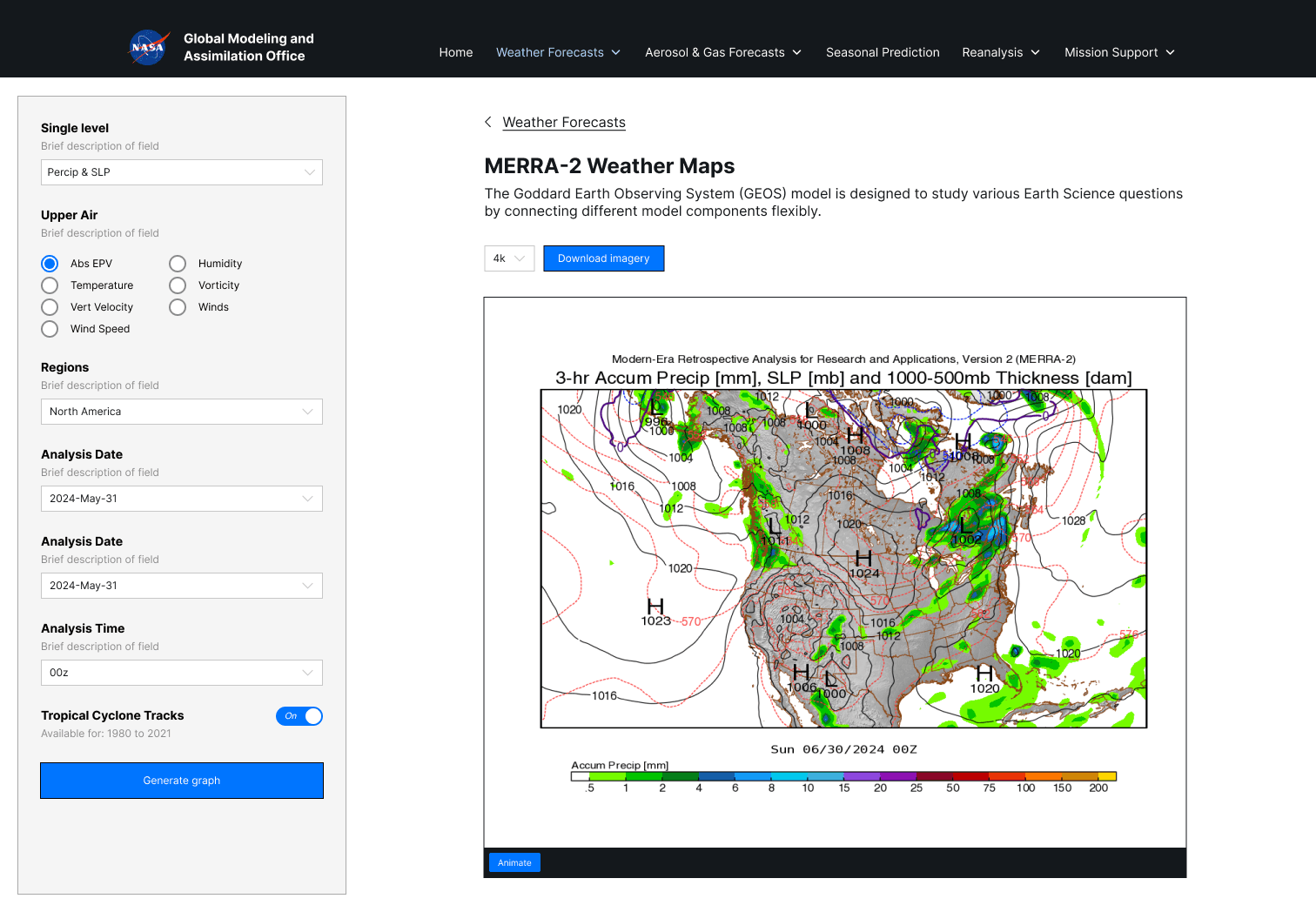Open the Home menu item
The image size is (1316, 912).
[456, 52]
